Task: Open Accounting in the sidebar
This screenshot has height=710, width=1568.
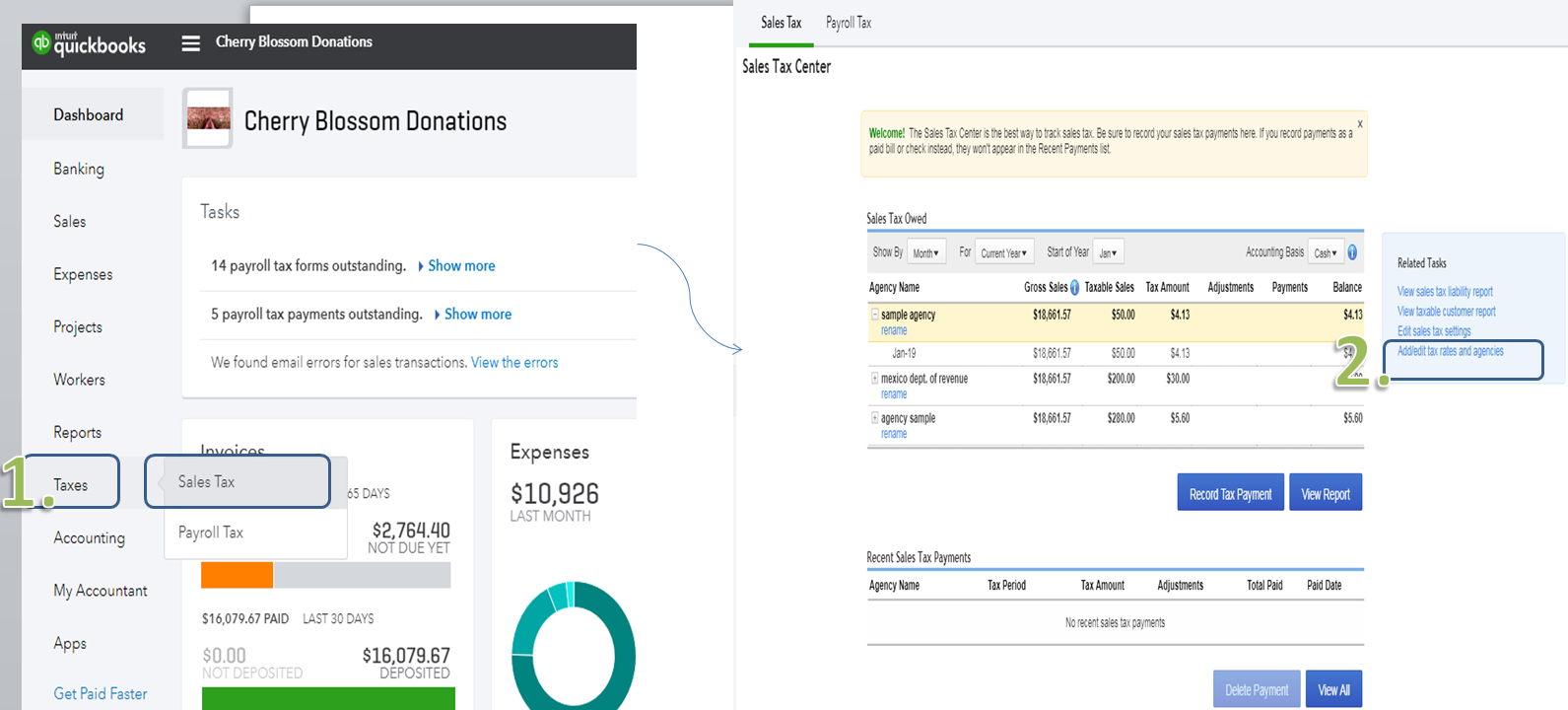Action: coord(90,538)
